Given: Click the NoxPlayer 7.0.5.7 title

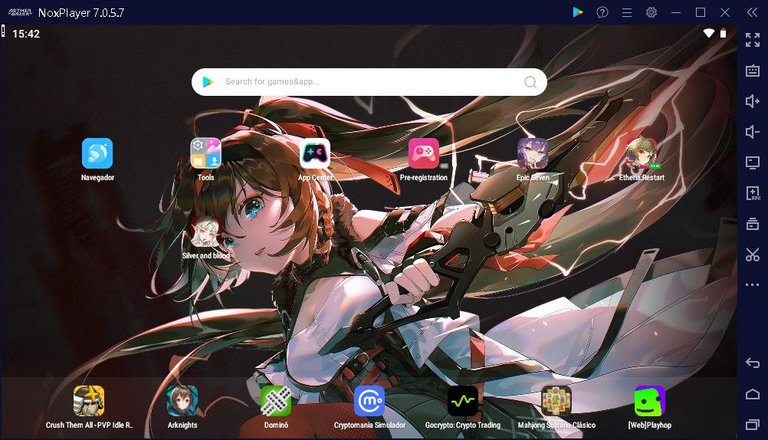Looking at the screenshot, I should [x=81, y=13].
